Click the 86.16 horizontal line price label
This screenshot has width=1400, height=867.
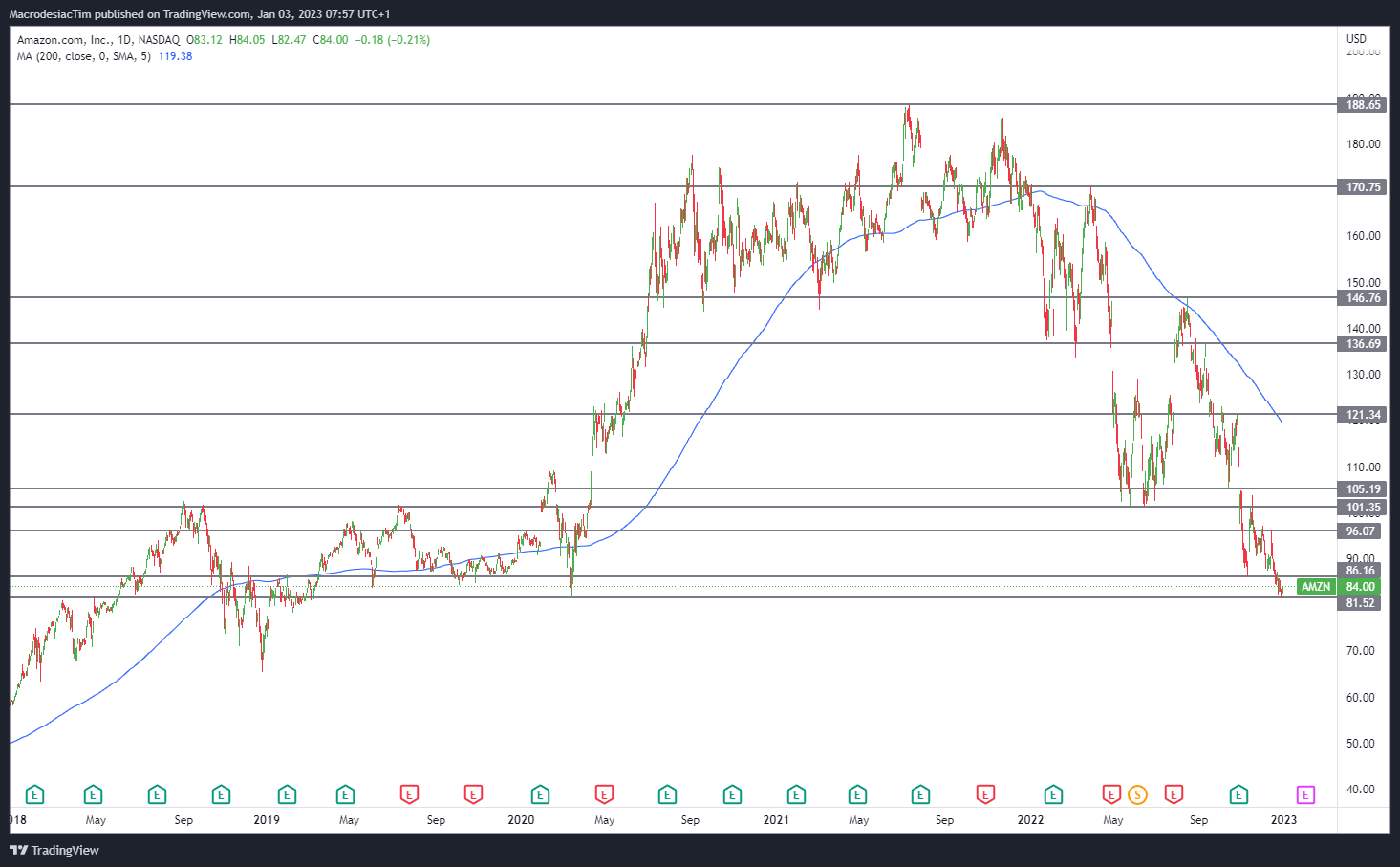(1360, 571)
